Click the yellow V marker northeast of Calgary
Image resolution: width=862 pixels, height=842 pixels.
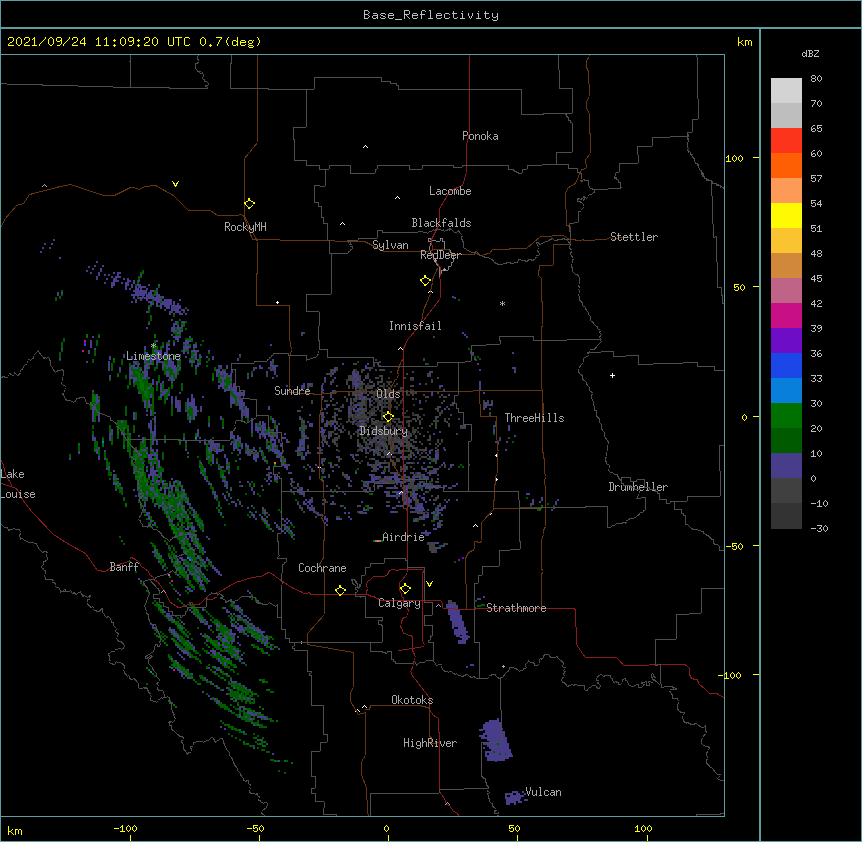[429, 584]
